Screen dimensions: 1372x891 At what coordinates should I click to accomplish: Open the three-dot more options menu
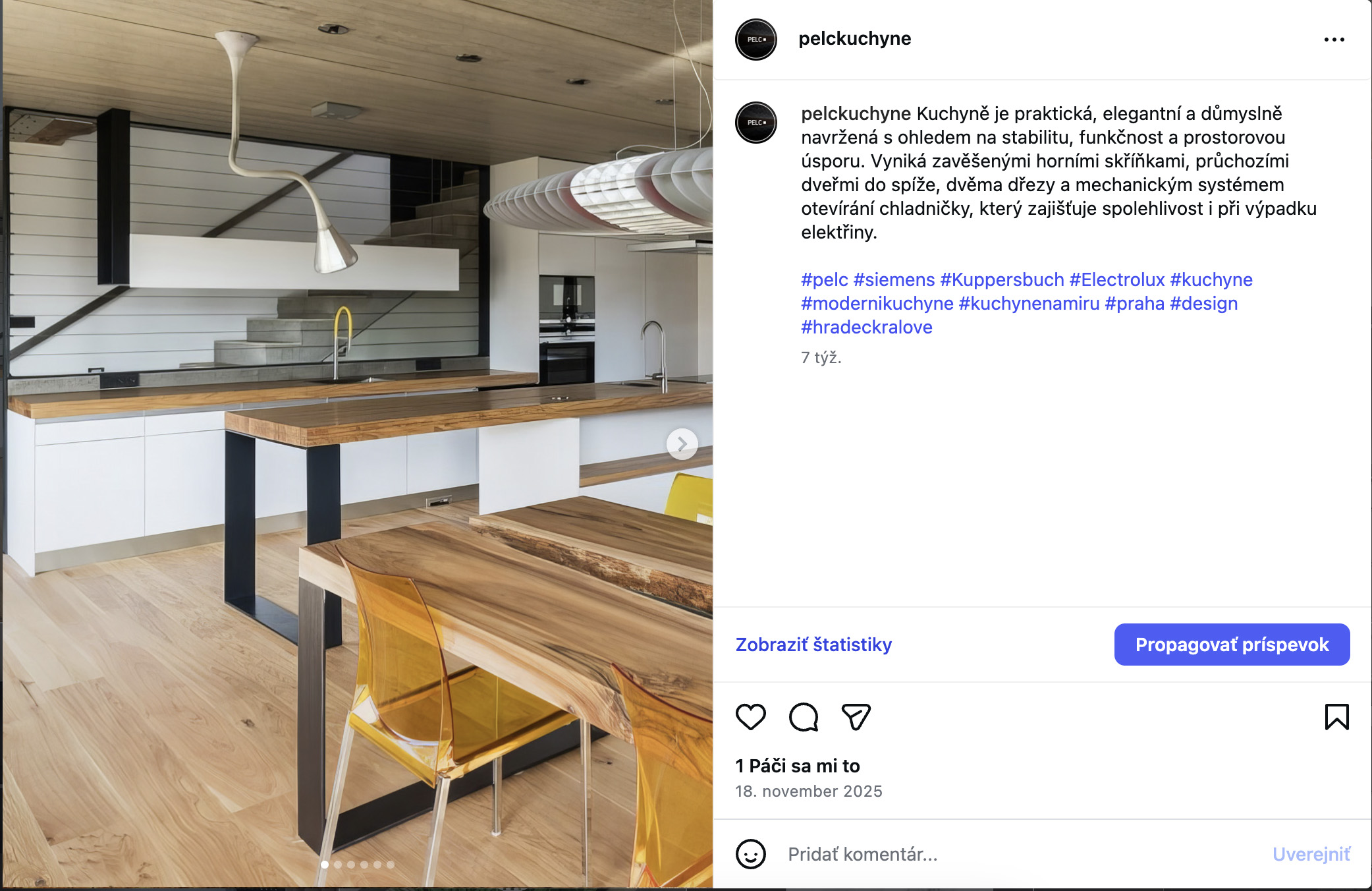coord(1334,40)
